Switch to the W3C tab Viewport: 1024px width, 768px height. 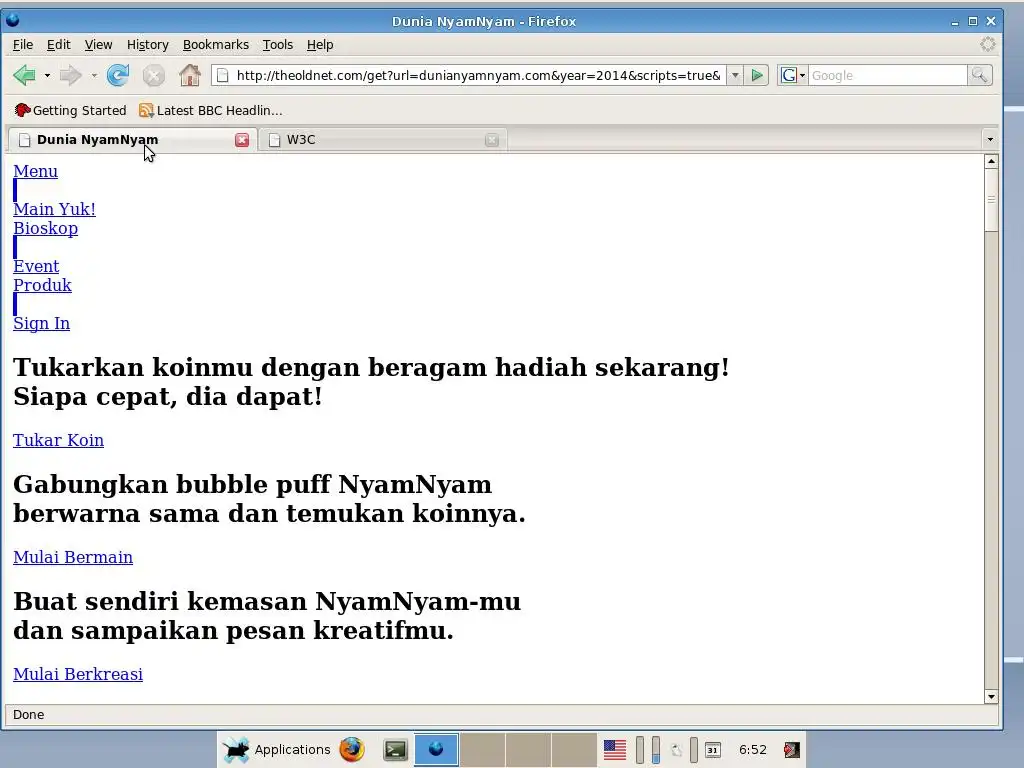[382, 140]
